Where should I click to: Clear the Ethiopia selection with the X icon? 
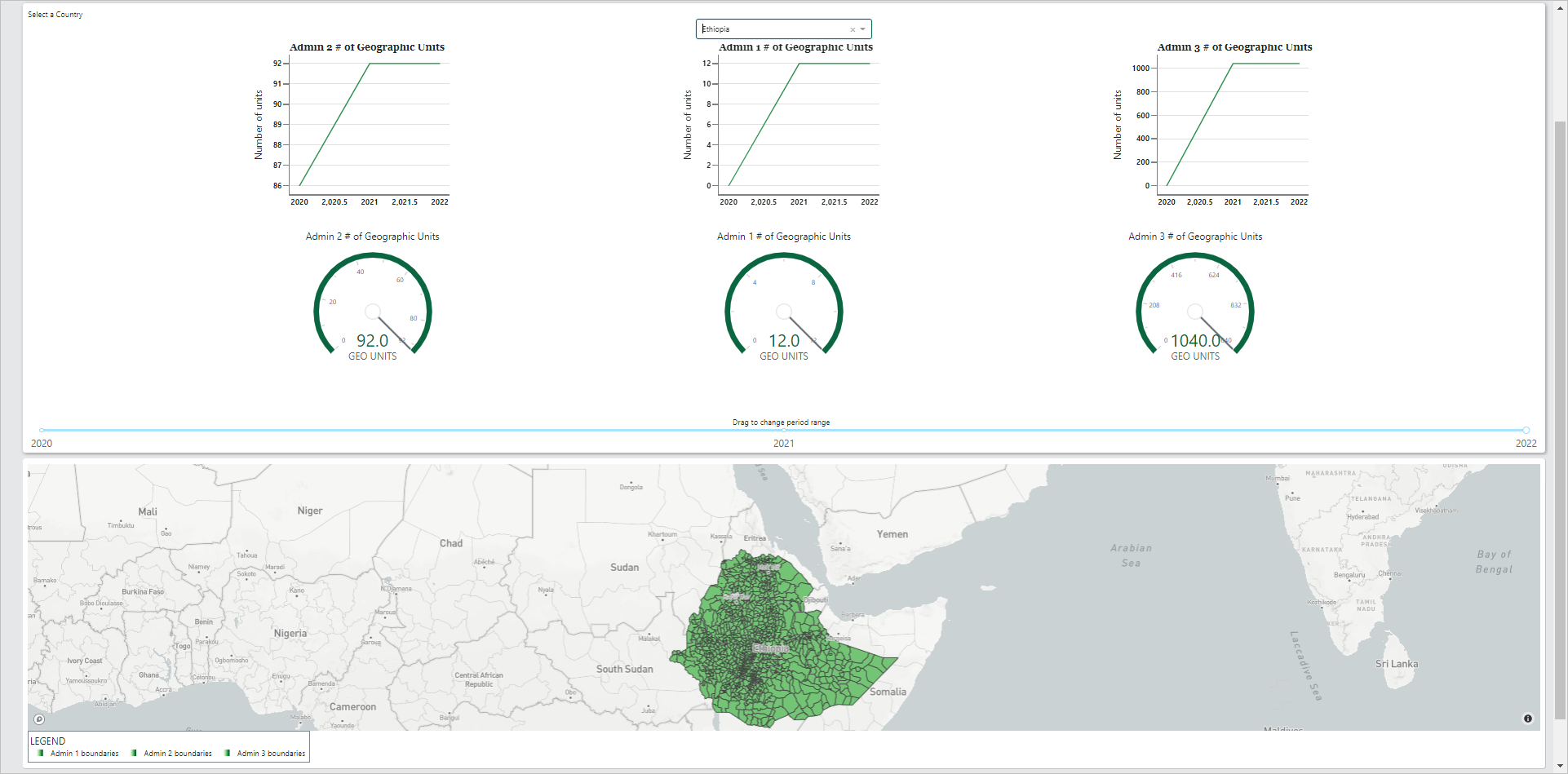point(852,29)
